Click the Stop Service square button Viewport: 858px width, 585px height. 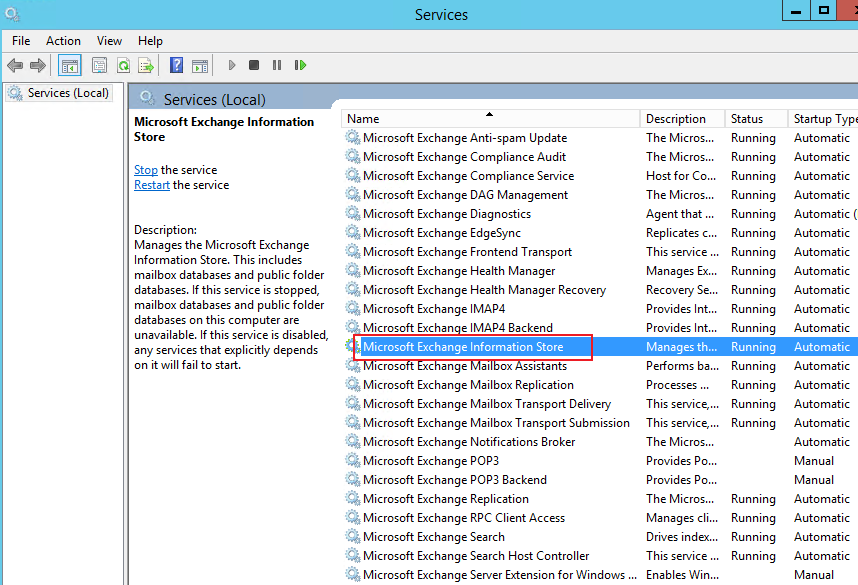[254, 66]
